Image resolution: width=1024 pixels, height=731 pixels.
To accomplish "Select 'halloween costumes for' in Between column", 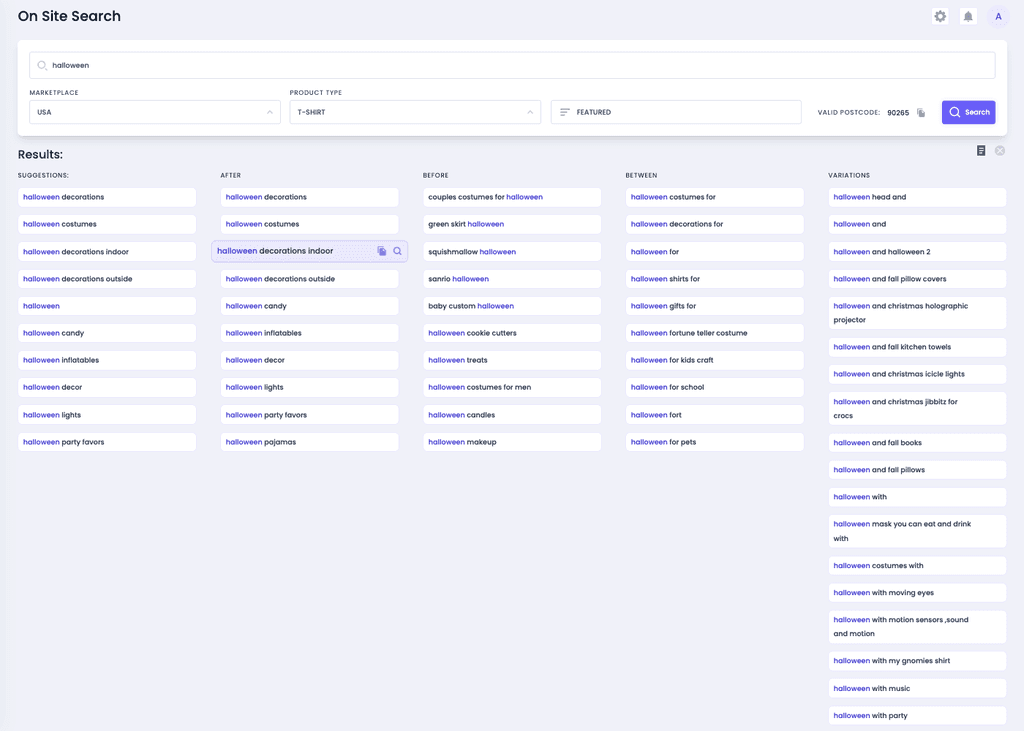I will coord(714,197).
